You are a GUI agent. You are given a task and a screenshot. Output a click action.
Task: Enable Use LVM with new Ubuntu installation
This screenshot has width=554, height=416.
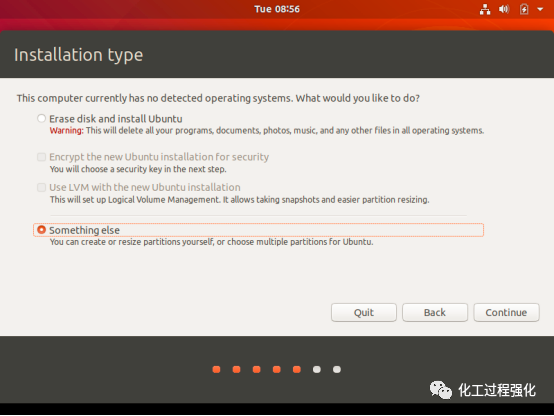[x=41, y=187]
